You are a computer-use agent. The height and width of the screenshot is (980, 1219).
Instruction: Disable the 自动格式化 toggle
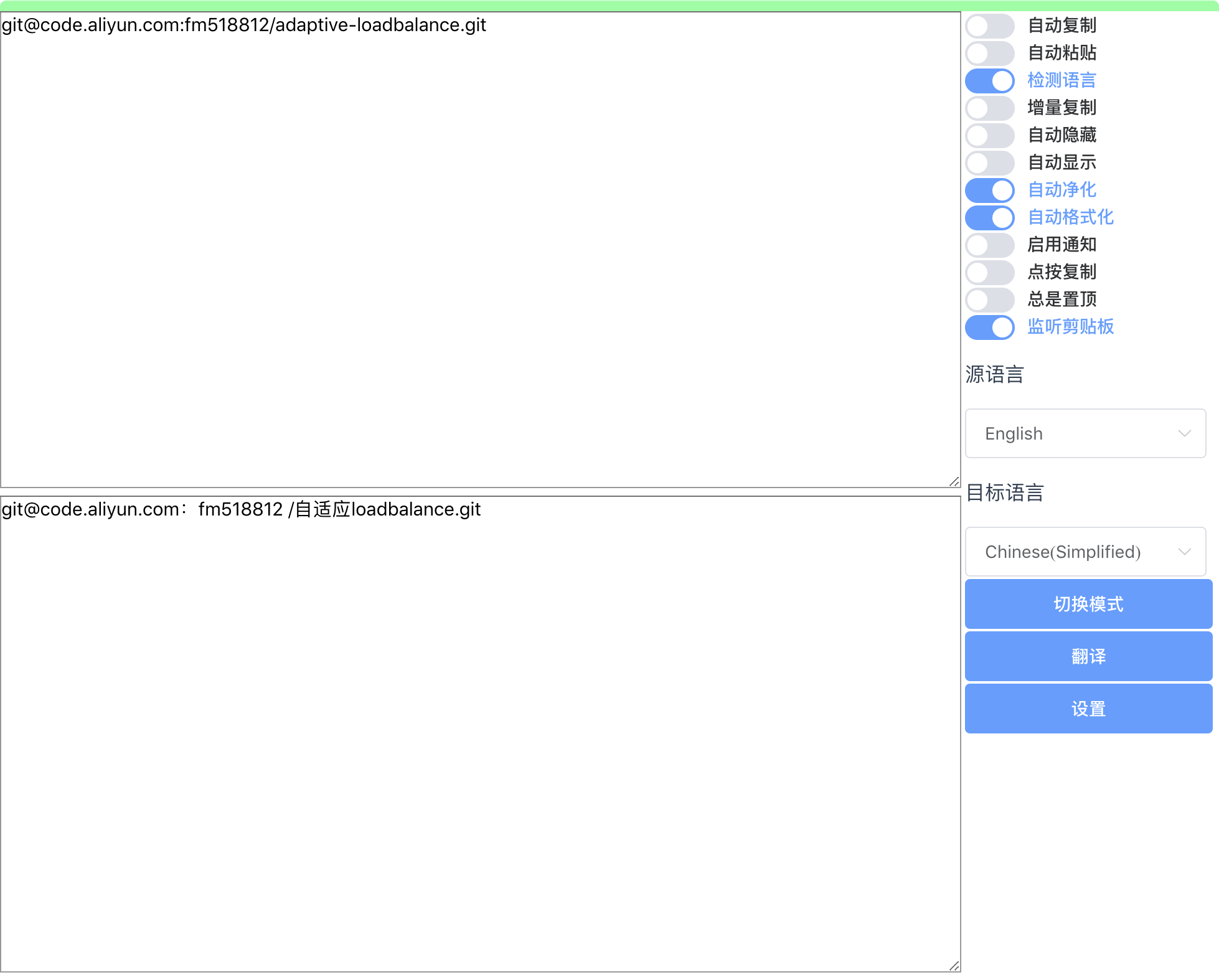pos(989,217)
